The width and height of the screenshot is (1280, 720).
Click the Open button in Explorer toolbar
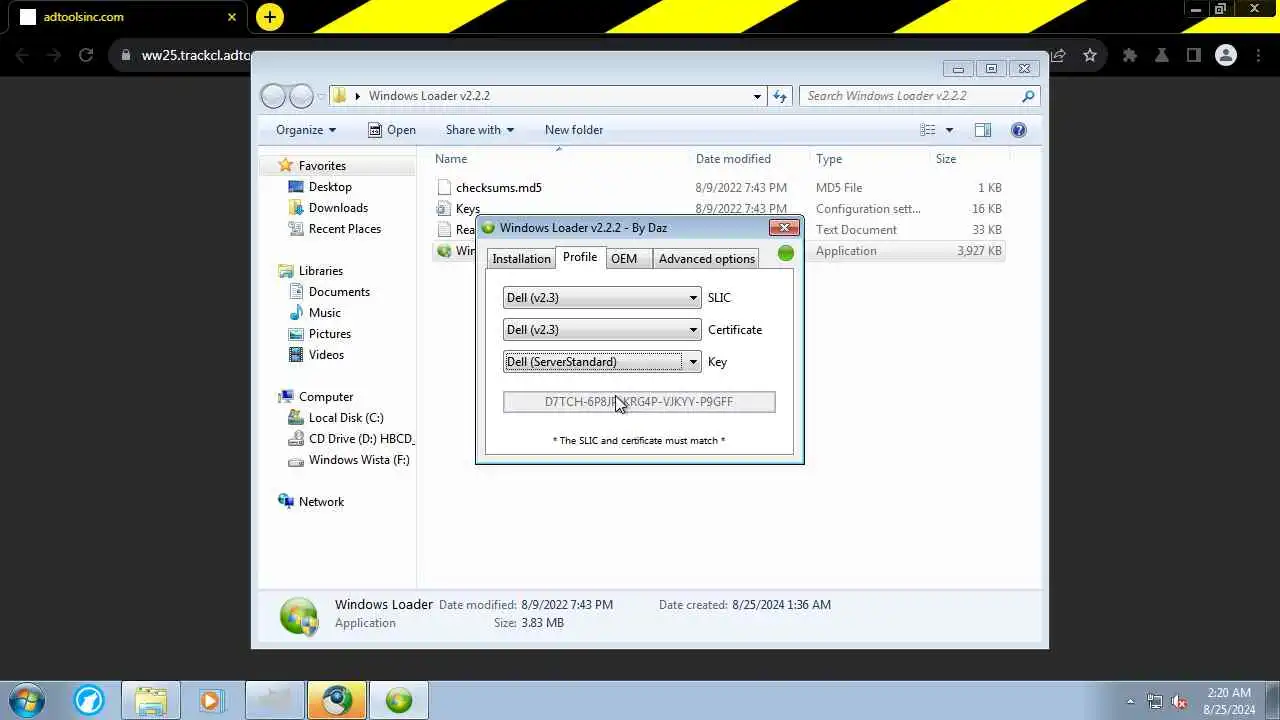(x=392, y=130)
